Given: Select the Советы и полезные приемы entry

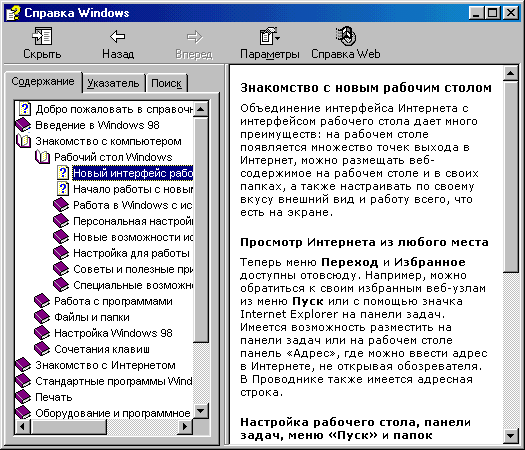Looking at the screenshot, I should pos(133,269).
